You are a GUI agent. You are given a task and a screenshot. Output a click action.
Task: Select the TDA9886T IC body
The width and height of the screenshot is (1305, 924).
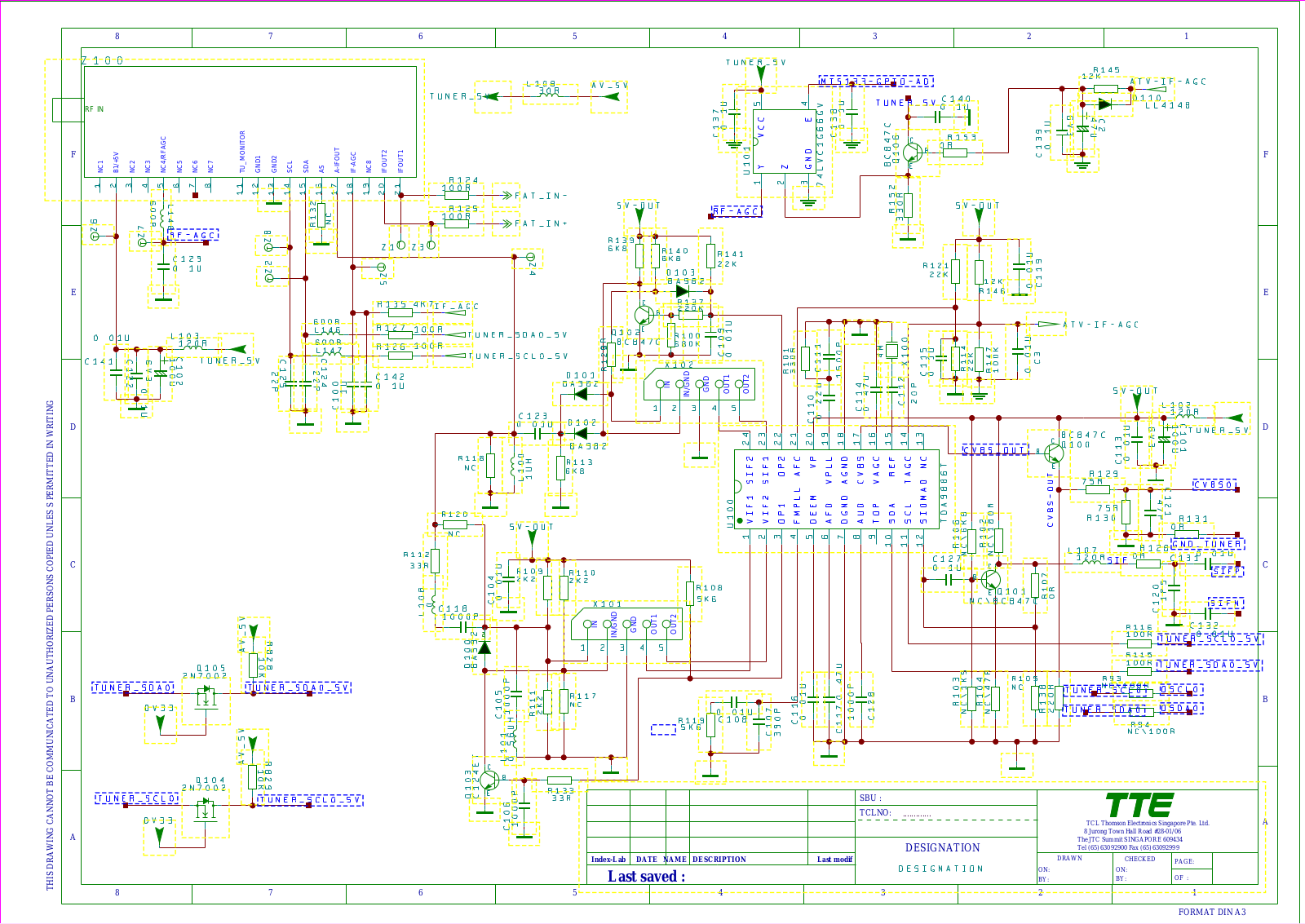pos(837,489)
